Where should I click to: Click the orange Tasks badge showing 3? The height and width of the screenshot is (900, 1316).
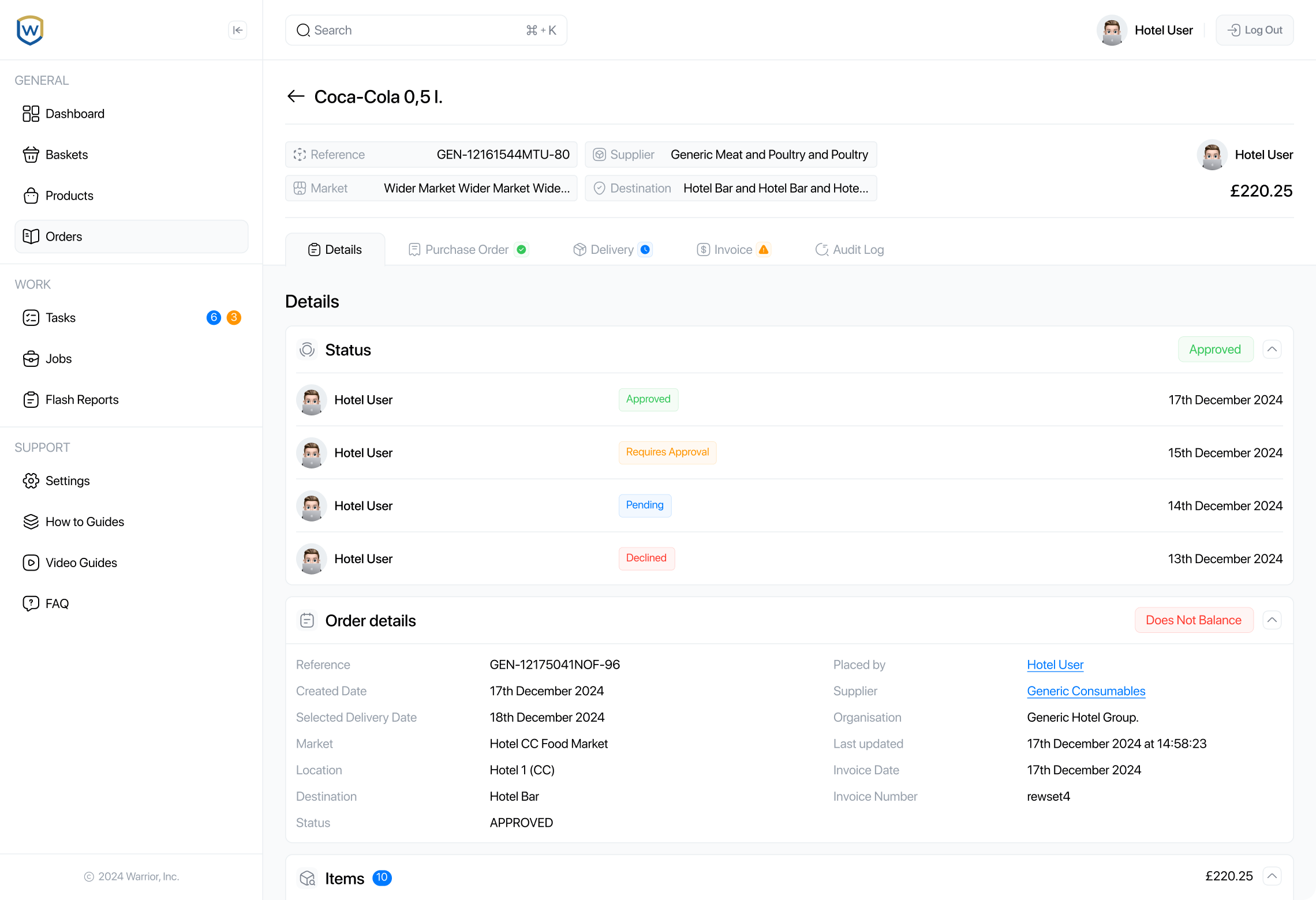(x=234, y=318)
